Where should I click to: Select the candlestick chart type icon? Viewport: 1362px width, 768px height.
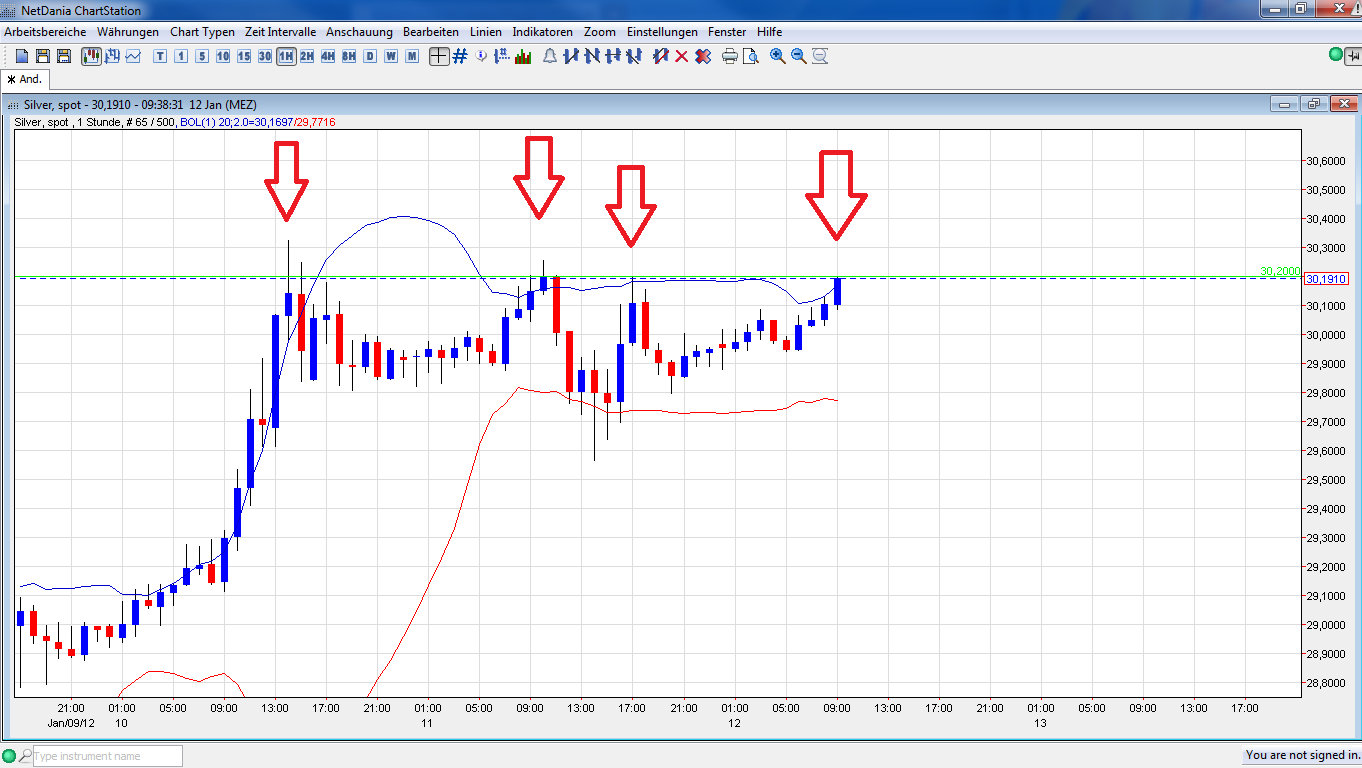(91, 57)
